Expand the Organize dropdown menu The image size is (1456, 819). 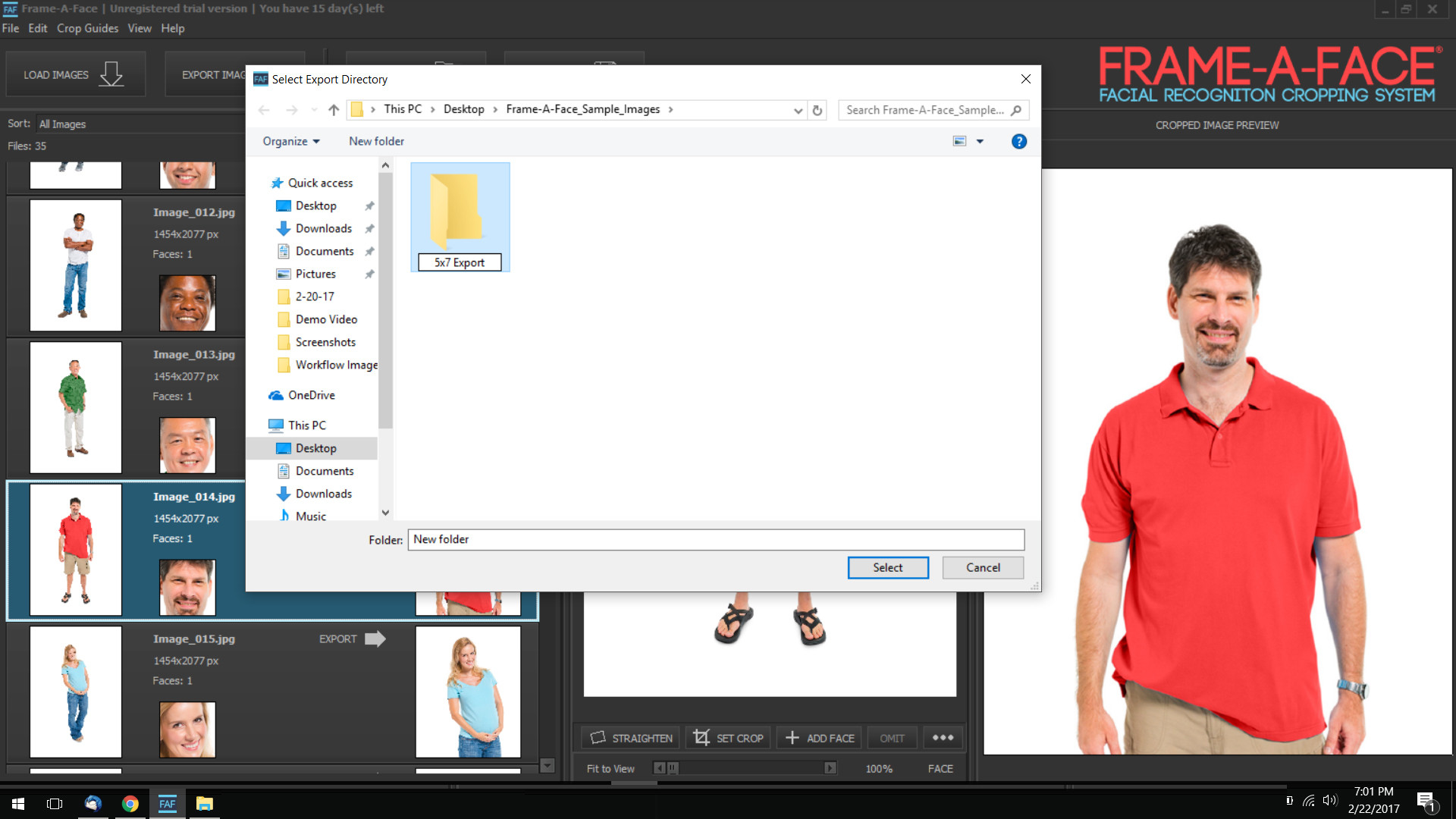(291, 142)
